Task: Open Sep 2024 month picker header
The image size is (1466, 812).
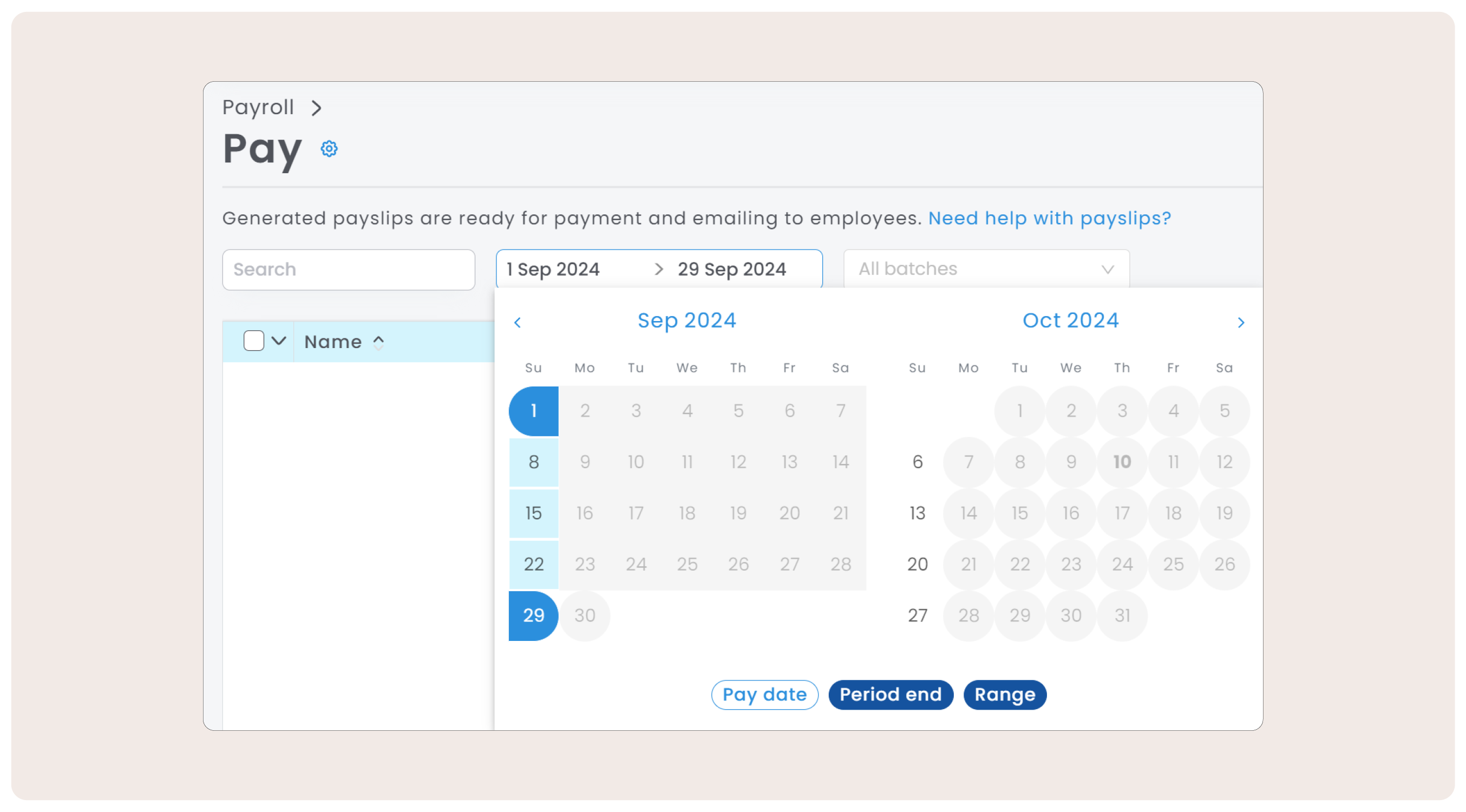Action: [686, 320]
